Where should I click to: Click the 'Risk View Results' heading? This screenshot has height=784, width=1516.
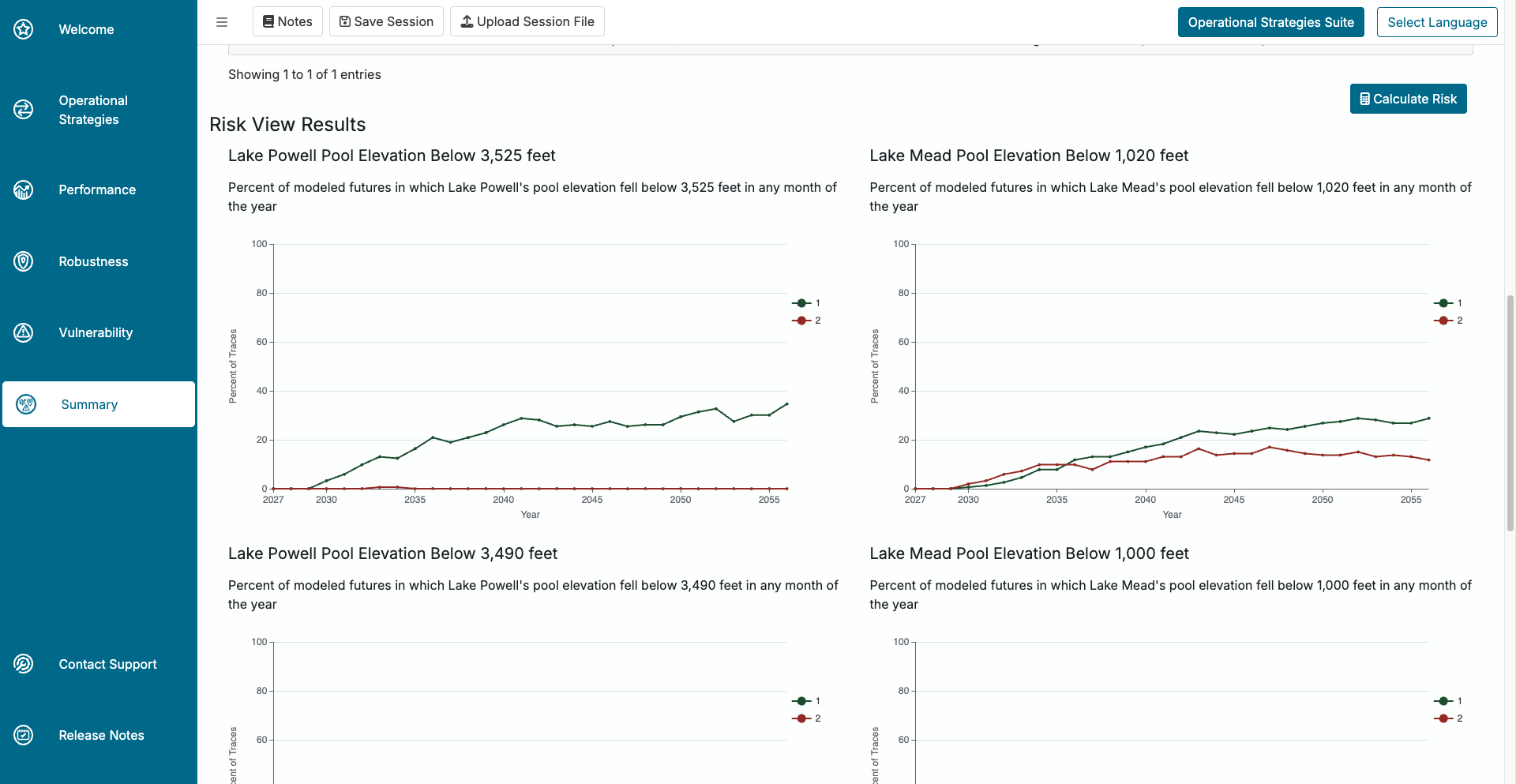(x=287, y=125)
